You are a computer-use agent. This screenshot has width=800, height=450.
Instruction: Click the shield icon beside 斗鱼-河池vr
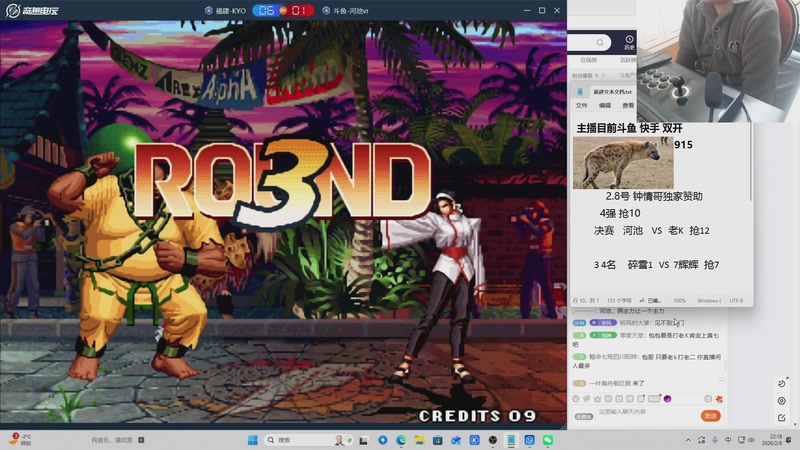pos(326,10)
